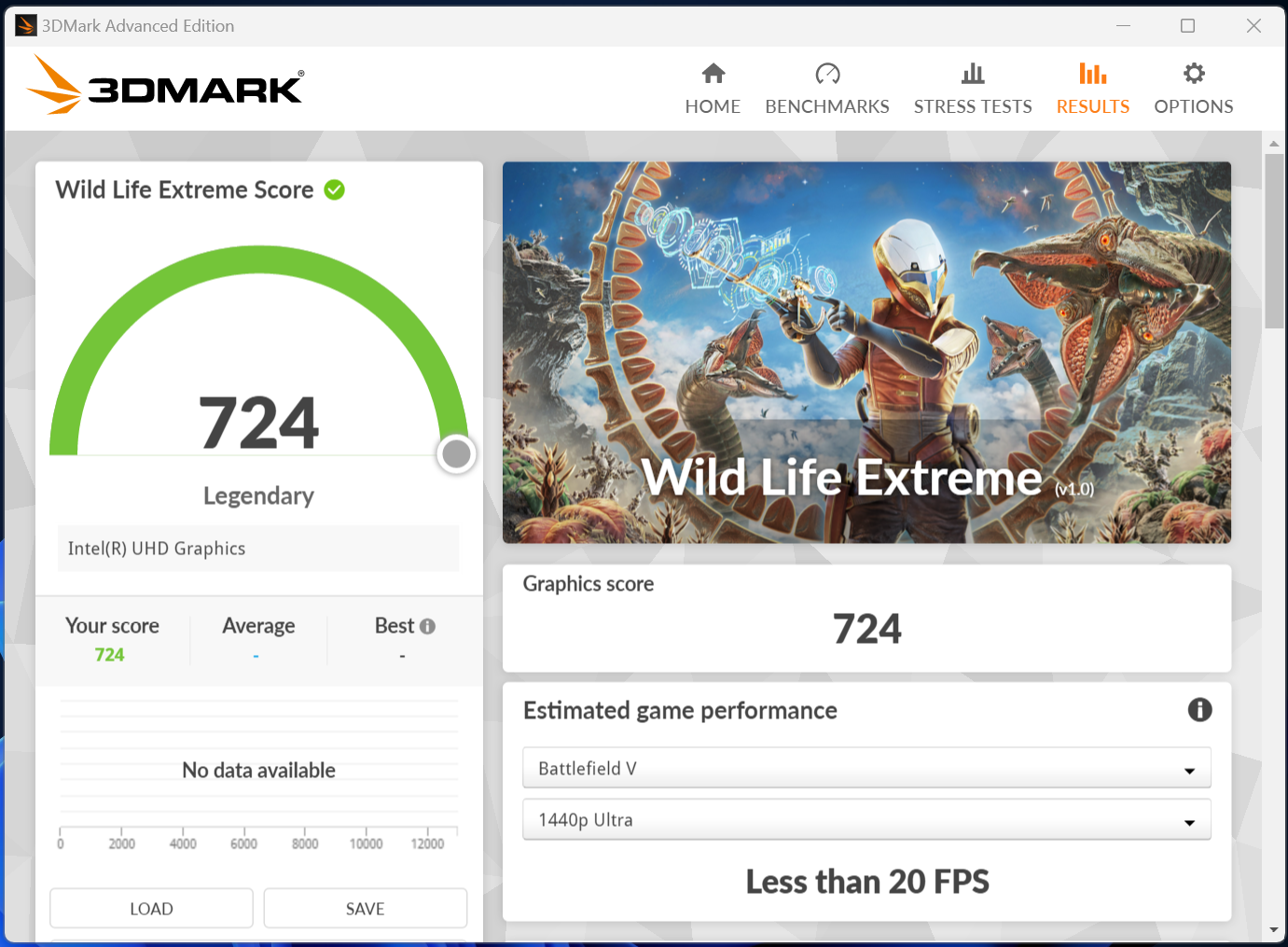
Task: Switch to BENCHMARKS tab
Action: click(x=827, y=90)
